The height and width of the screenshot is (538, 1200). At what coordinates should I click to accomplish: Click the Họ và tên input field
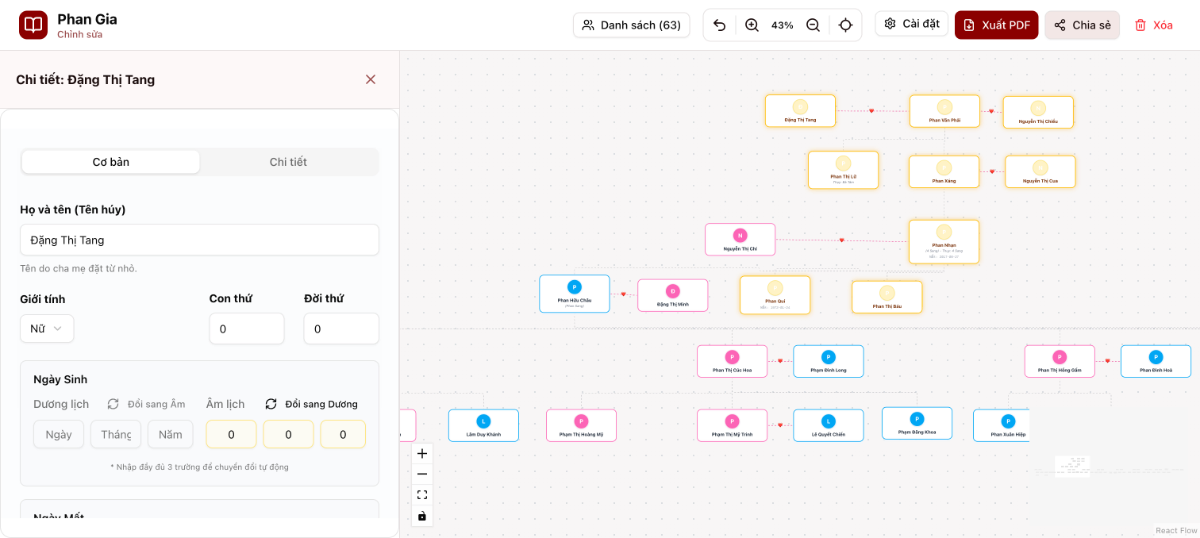tap(199, 240)
